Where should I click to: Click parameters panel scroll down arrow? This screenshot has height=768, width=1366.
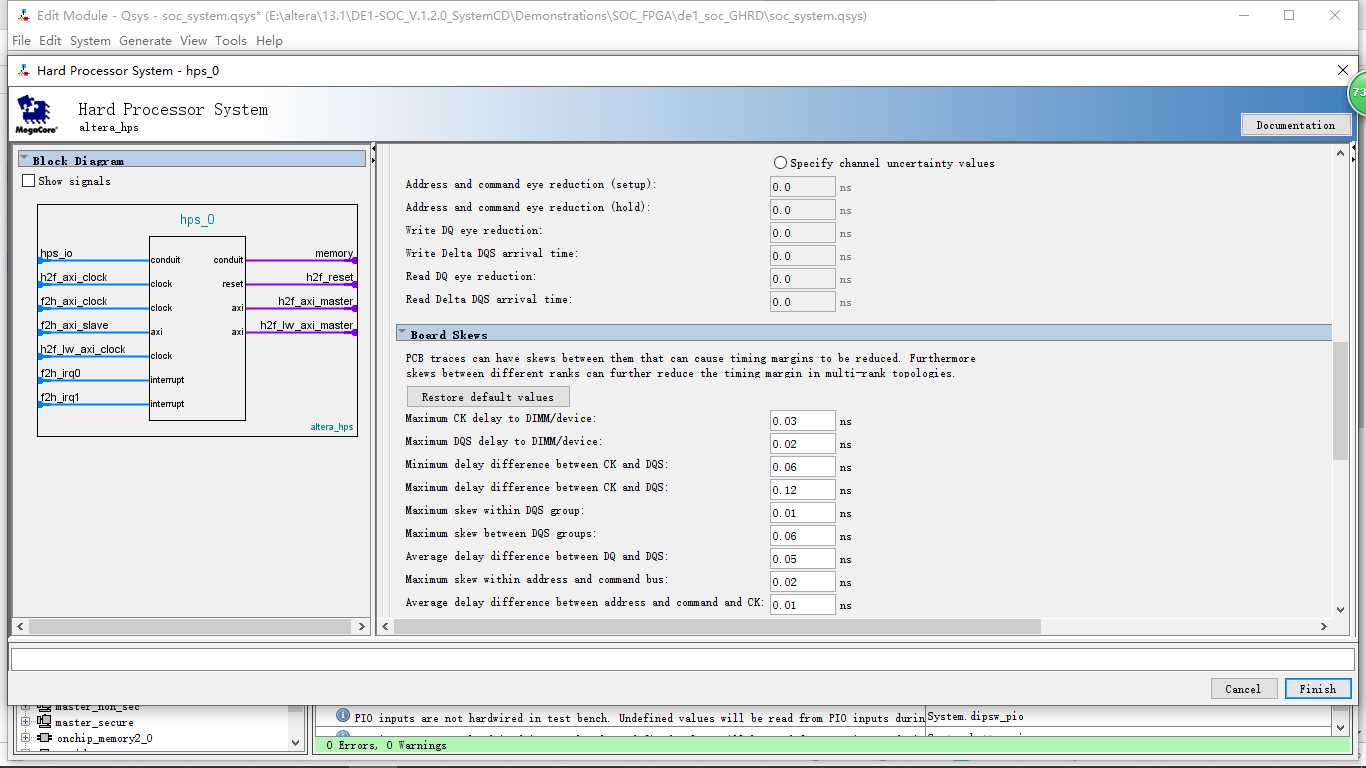point(1341,609)
